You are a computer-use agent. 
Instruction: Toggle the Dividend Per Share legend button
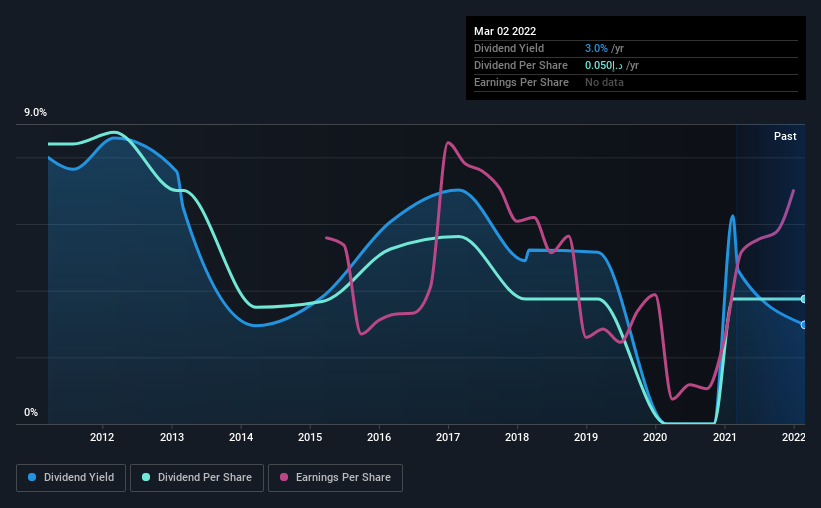(x=197, y=478)
